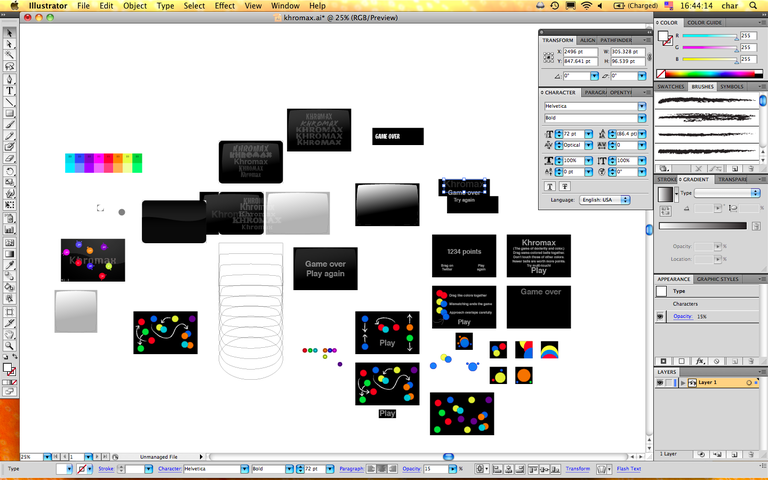Open the zoom level dropdown at bottom left

tap(47, 457)
